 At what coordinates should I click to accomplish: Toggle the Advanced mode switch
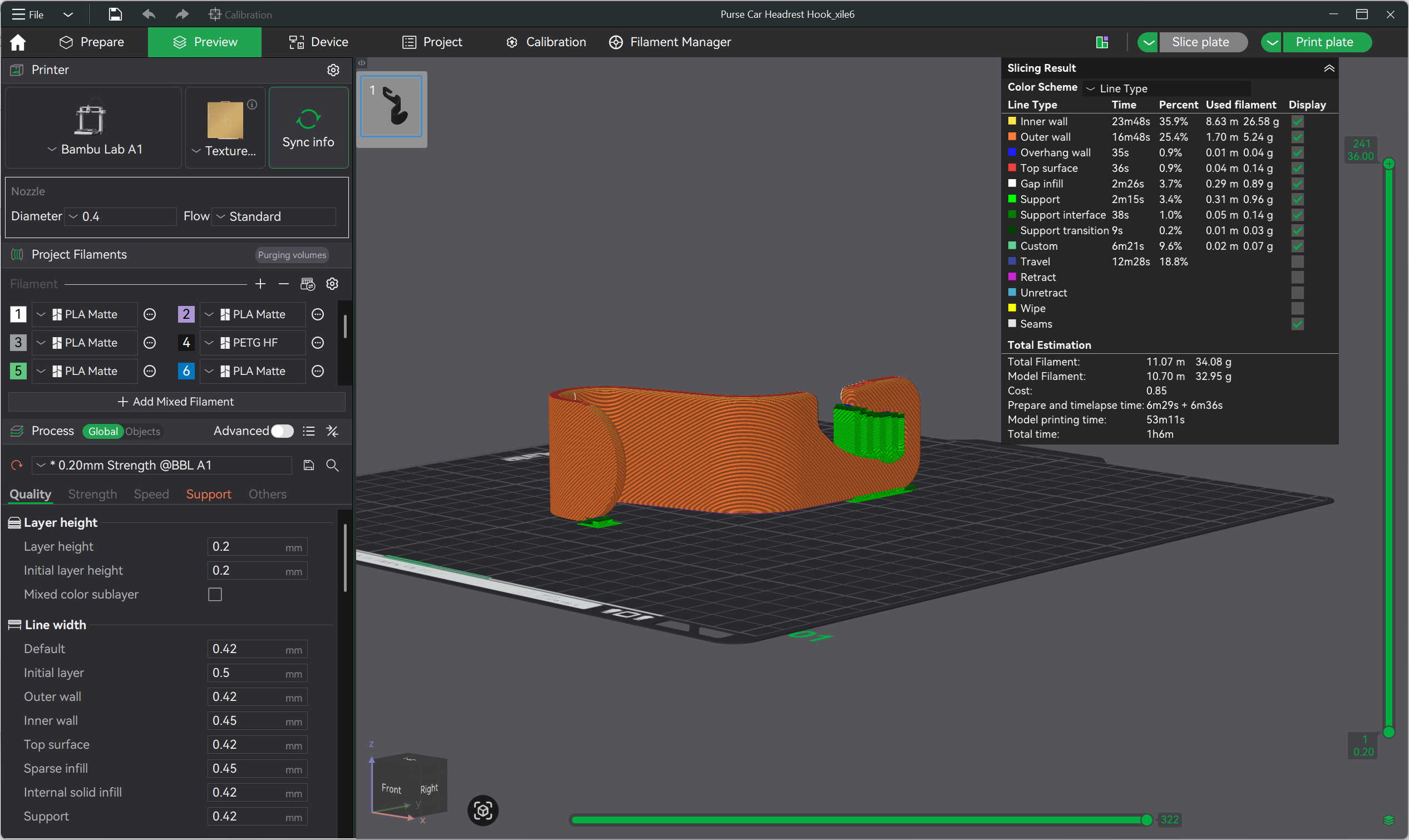pos(282,431)
